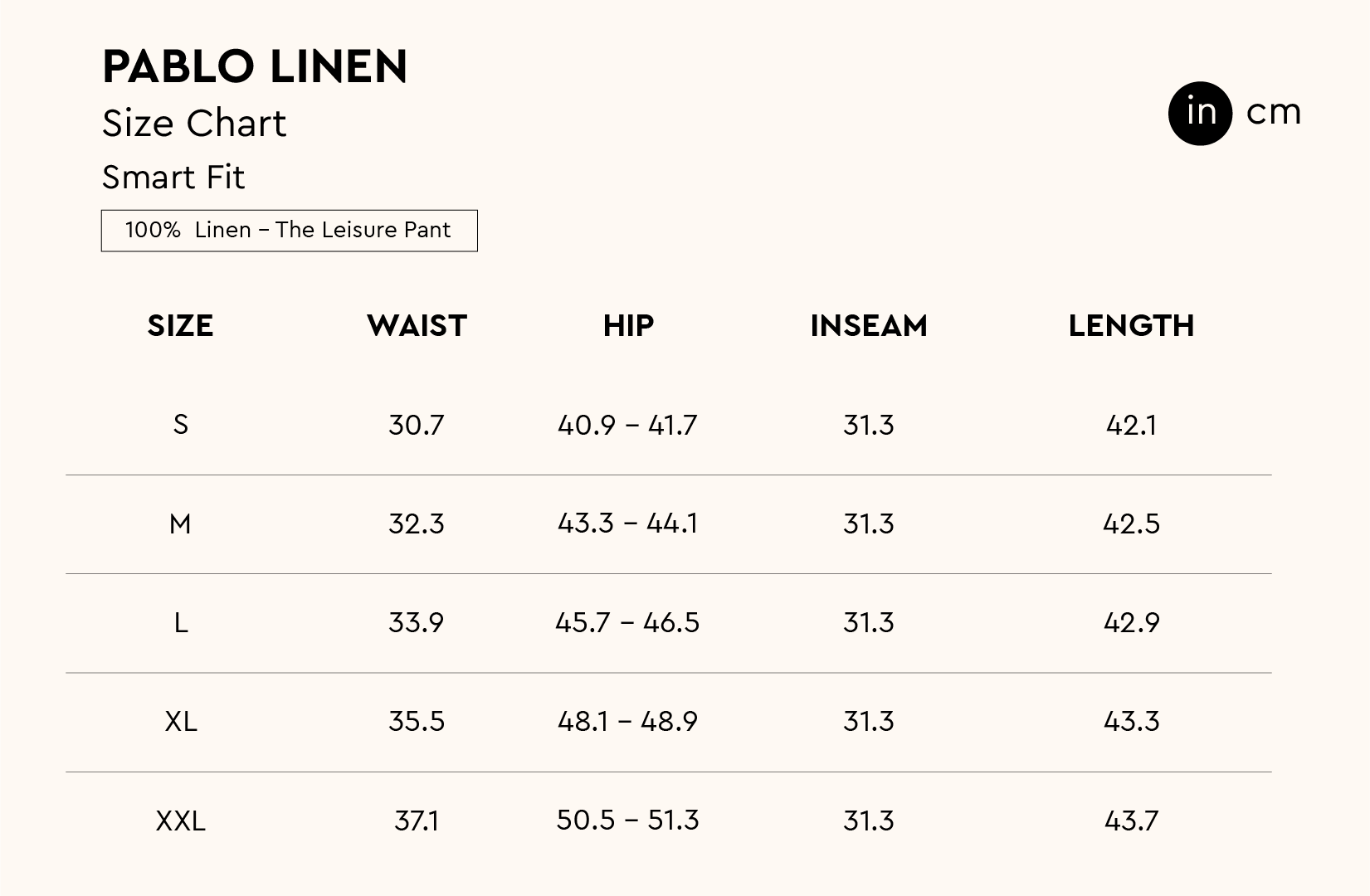Click length value 42.9 for size L

click(x=1131, y=623)
